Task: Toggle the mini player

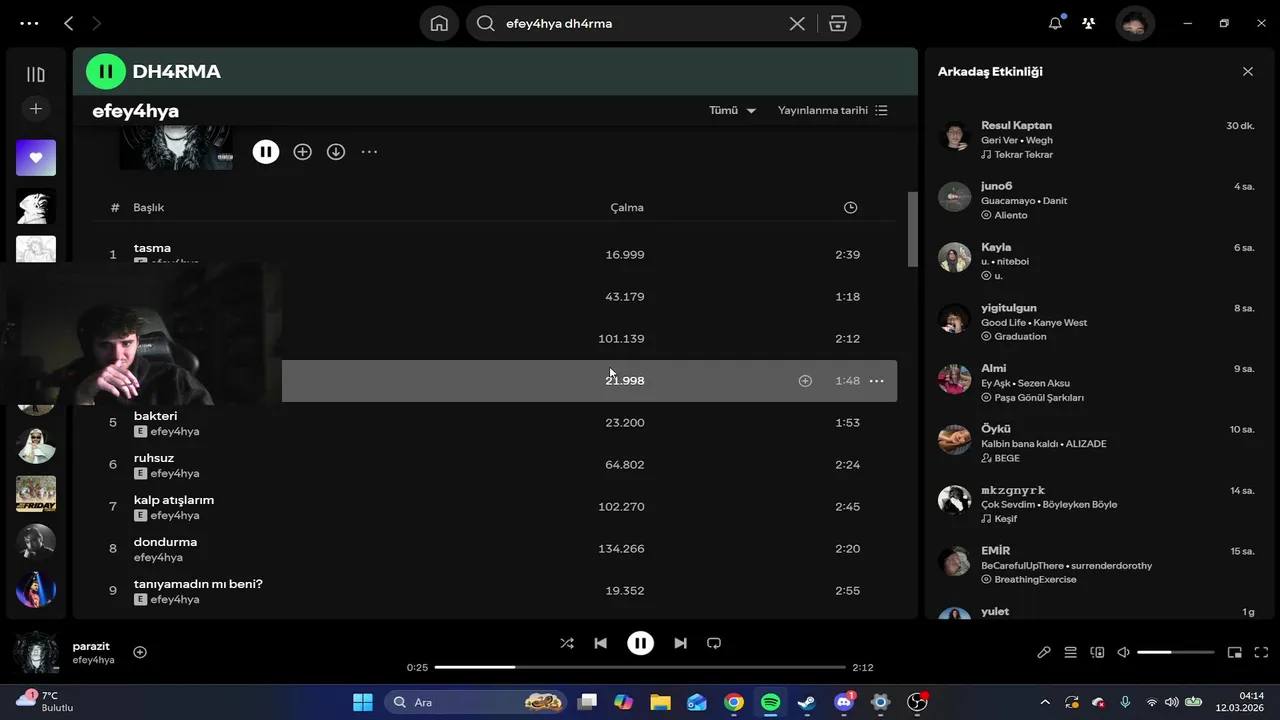Action: (1234, 652)
